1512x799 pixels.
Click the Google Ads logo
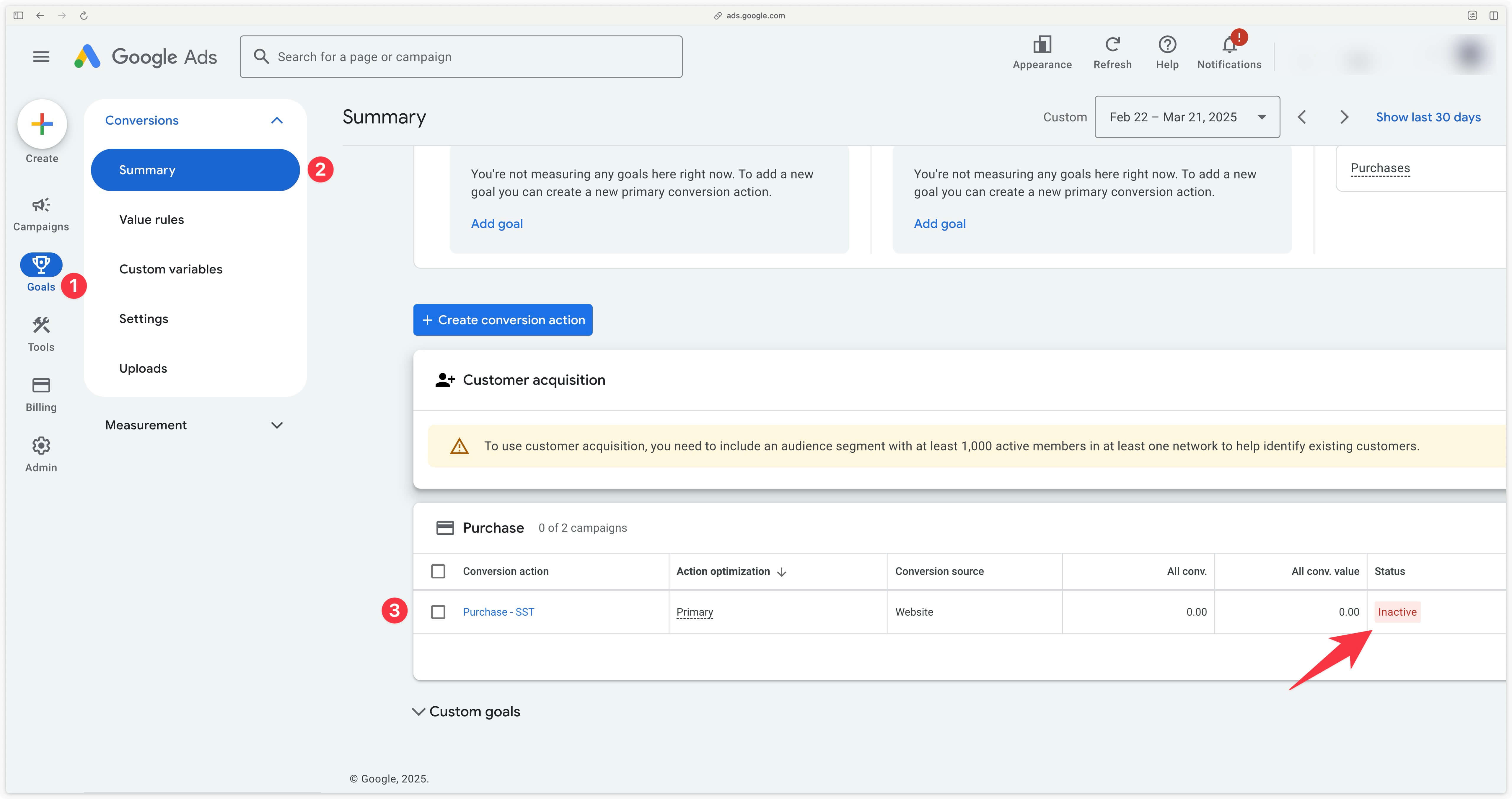(146, 57)
